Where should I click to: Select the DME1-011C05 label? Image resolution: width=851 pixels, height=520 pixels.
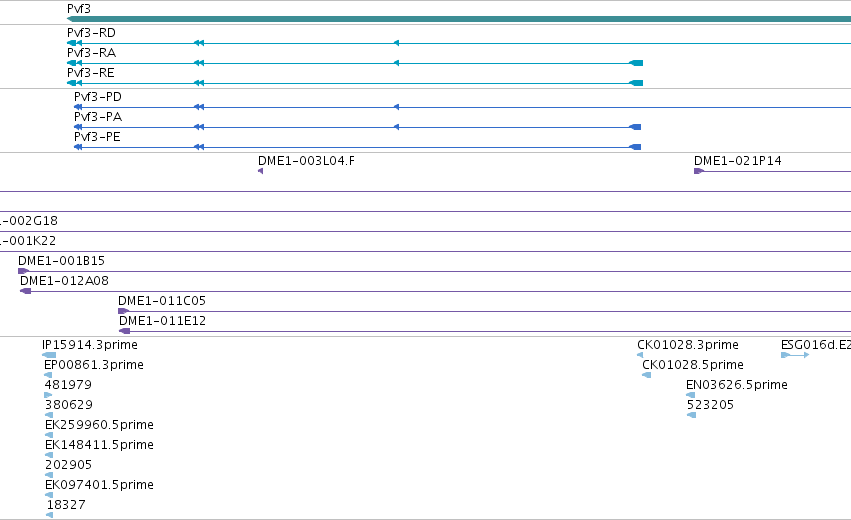[x=162, y=301]
